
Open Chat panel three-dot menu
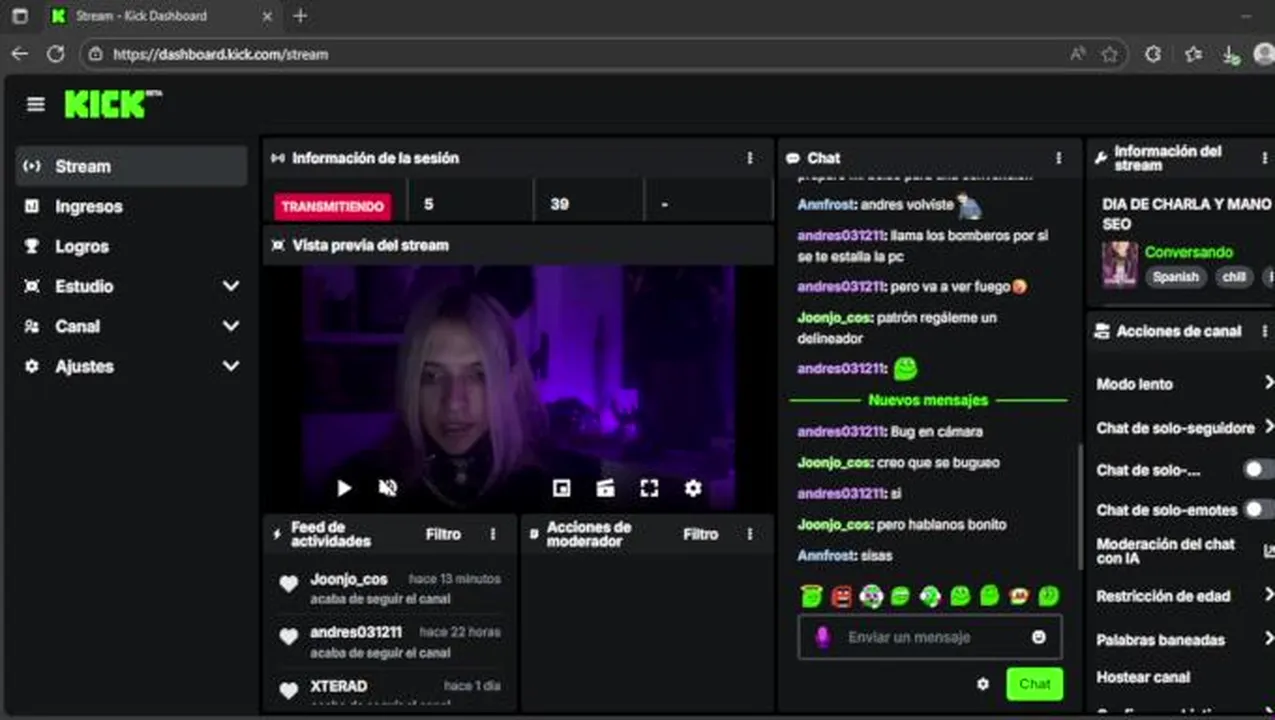click(x=1059, y=158)
